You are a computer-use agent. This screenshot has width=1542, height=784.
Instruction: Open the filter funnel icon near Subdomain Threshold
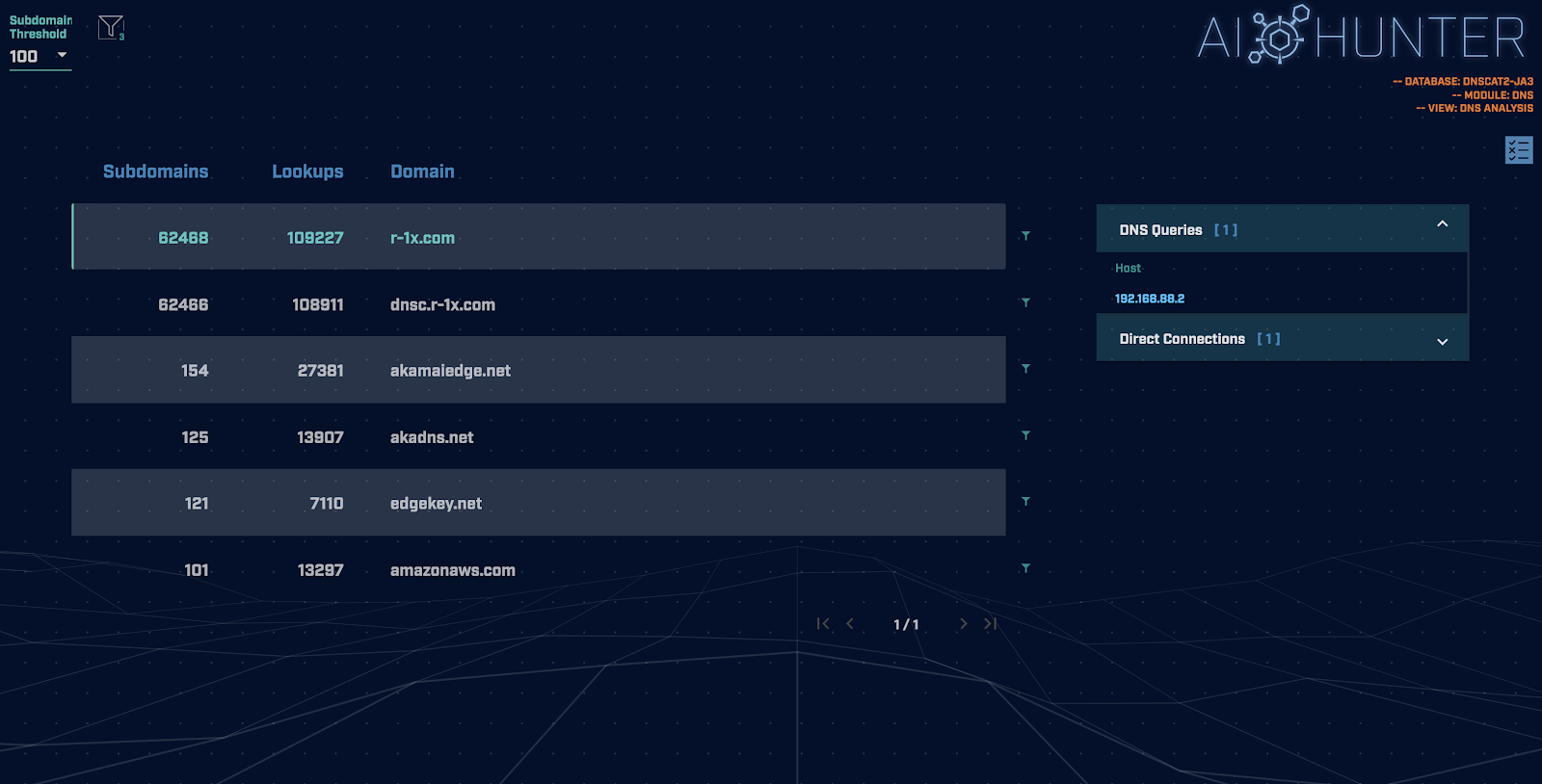coord(111,28)
